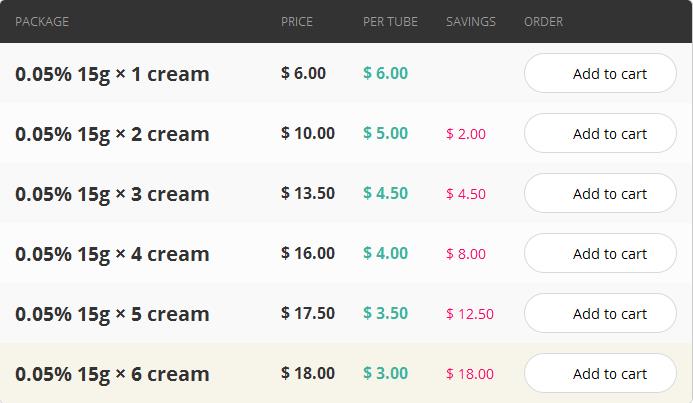Image resolution: width=693 pixels, height=403 pixels.
Task: Add the 15g × 2 cream to cart
Action: point(600,133)
